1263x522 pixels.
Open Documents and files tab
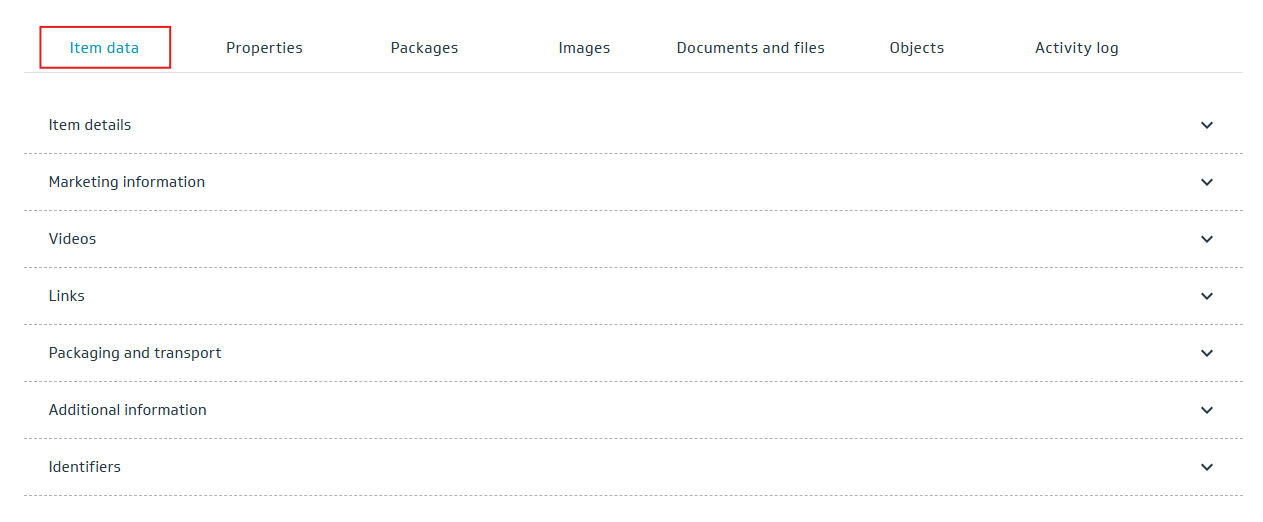750,48
